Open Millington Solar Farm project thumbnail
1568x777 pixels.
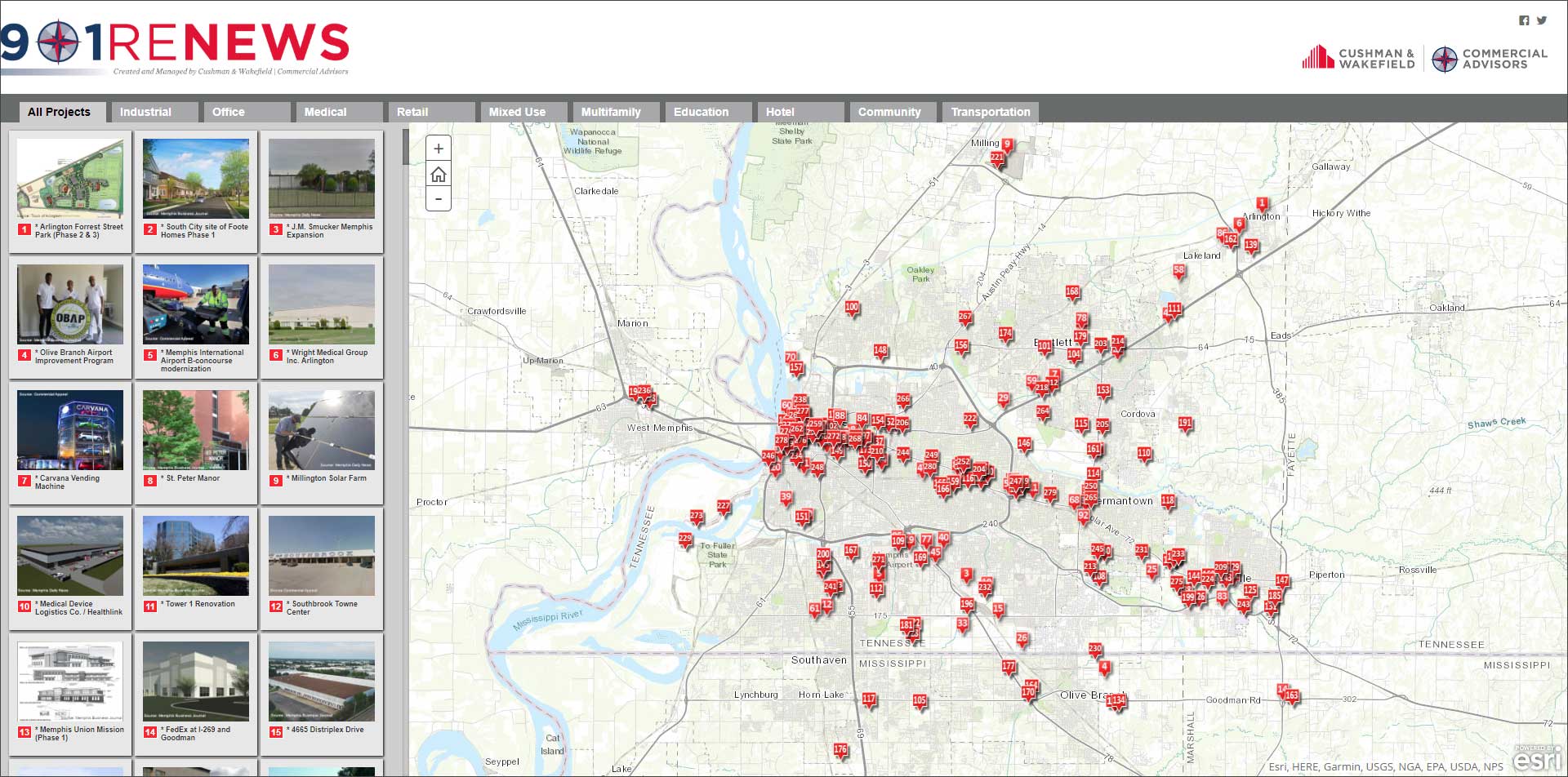(x=322, y=430)
